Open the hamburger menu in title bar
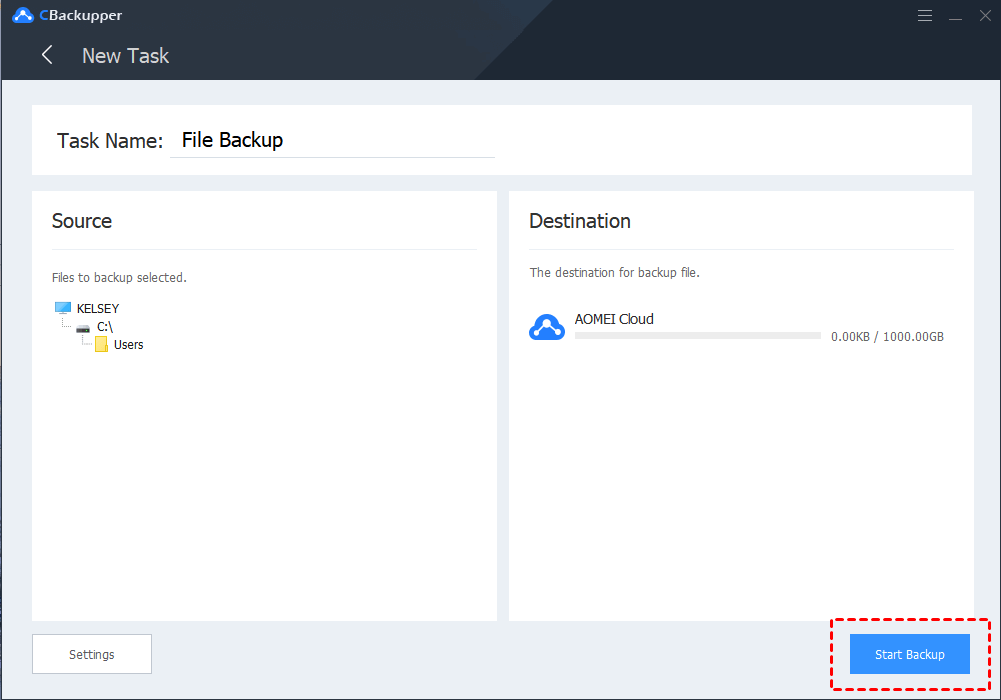The width and height of the screenshot is (1001, 700). tap(924, 15)
